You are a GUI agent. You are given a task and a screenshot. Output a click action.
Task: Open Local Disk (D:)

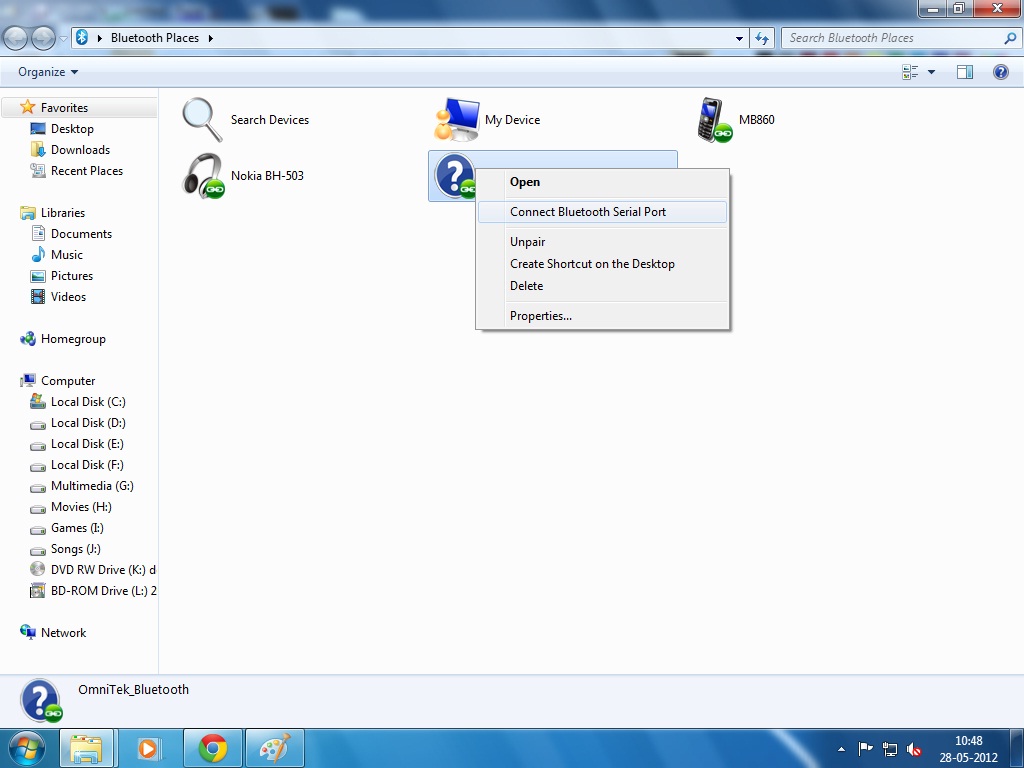88,423
